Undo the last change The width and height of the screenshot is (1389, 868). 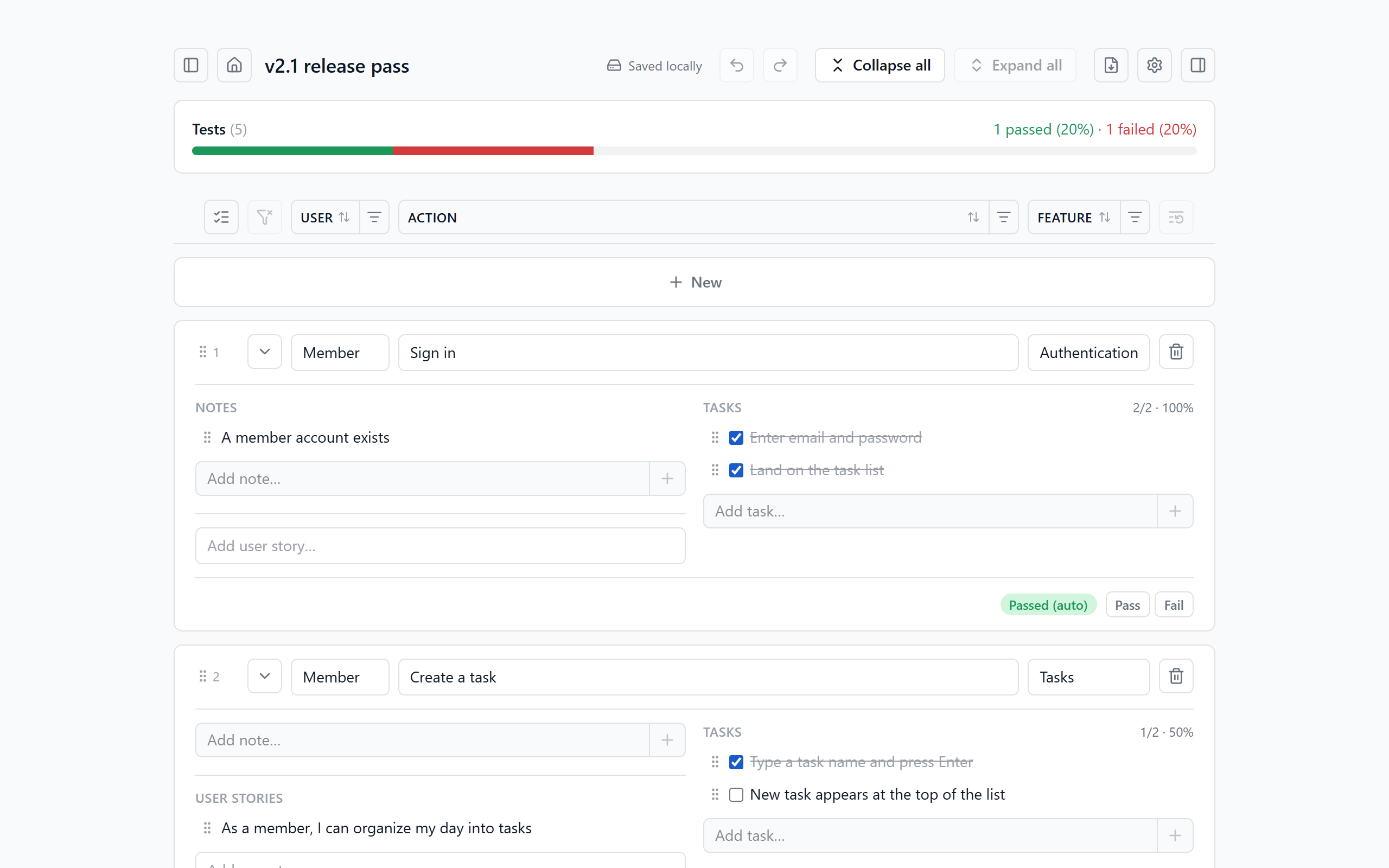tap(736, 66)
